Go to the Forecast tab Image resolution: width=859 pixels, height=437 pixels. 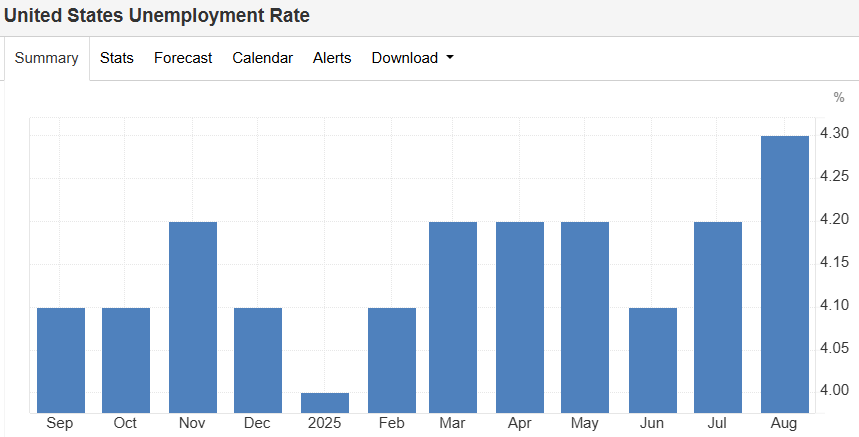183,58
